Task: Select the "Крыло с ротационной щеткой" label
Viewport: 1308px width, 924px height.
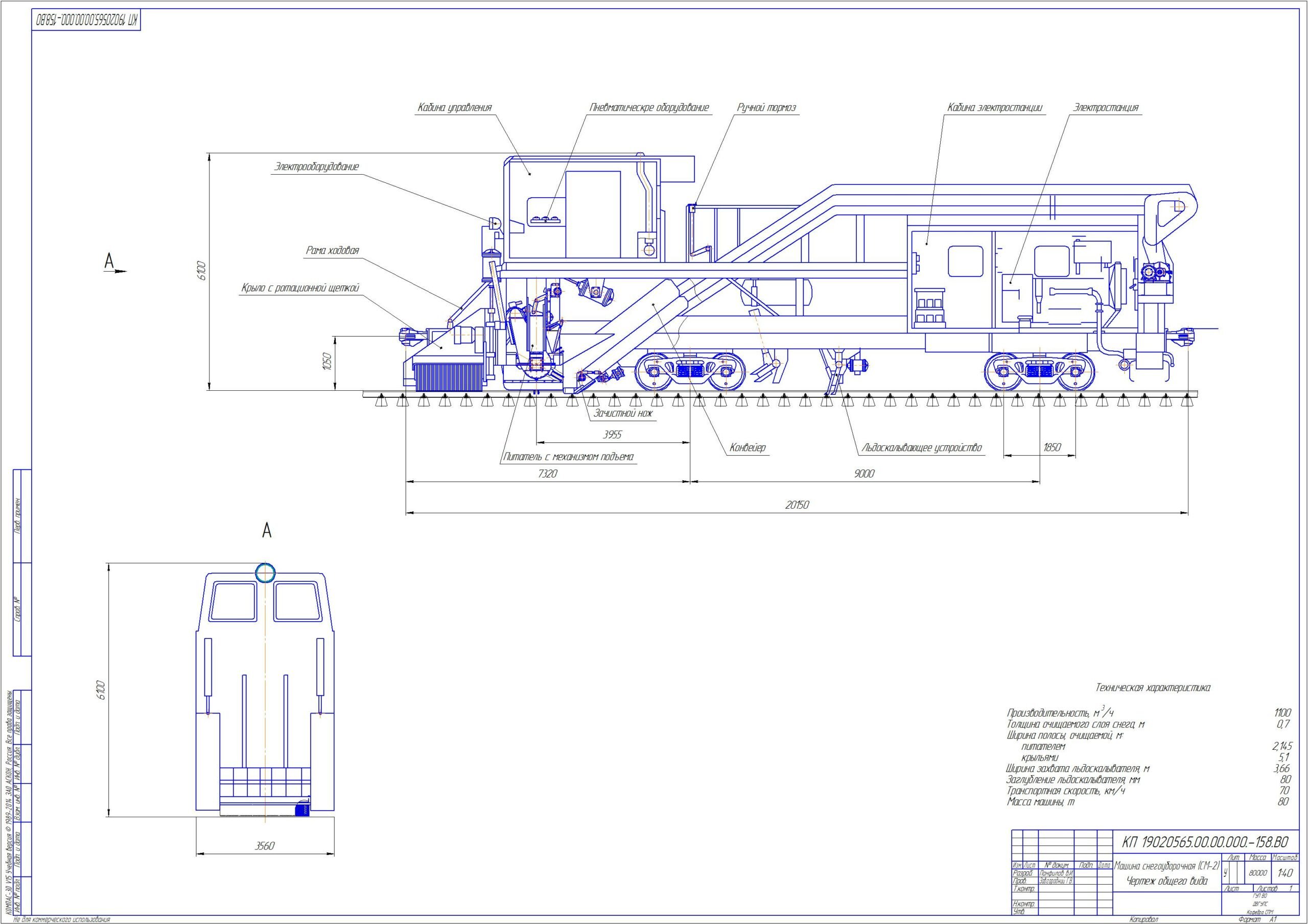Action: pyautogui.click(x=299, y=288)
